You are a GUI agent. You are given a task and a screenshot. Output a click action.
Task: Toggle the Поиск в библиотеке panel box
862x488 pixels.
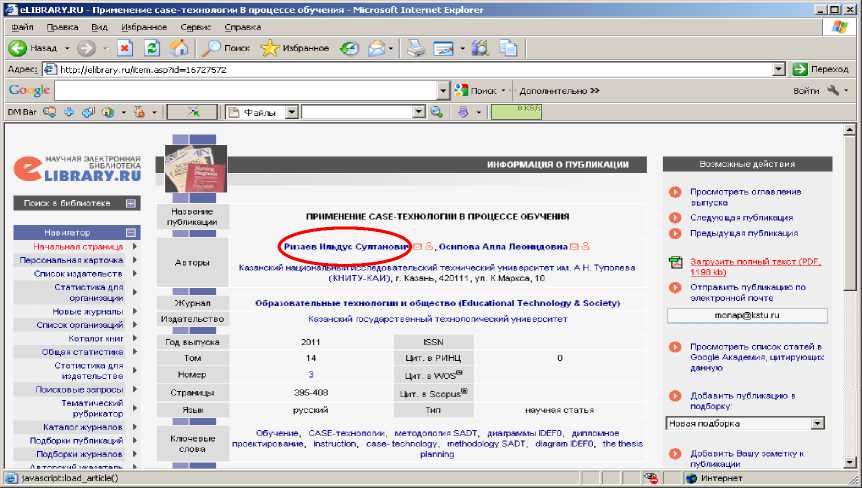131,203
